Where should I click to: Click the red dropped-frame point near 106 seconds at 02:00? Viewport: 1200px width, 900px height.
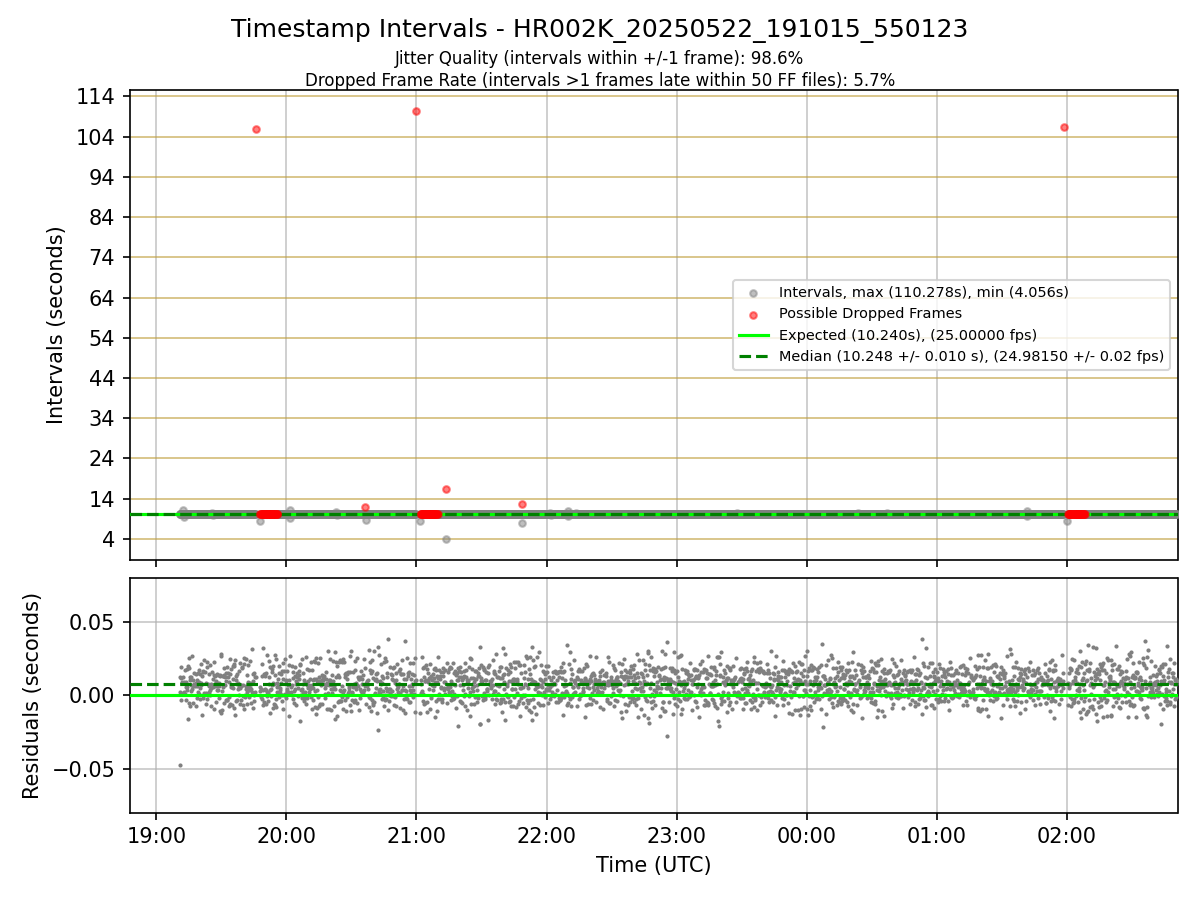coord(1064,127)
